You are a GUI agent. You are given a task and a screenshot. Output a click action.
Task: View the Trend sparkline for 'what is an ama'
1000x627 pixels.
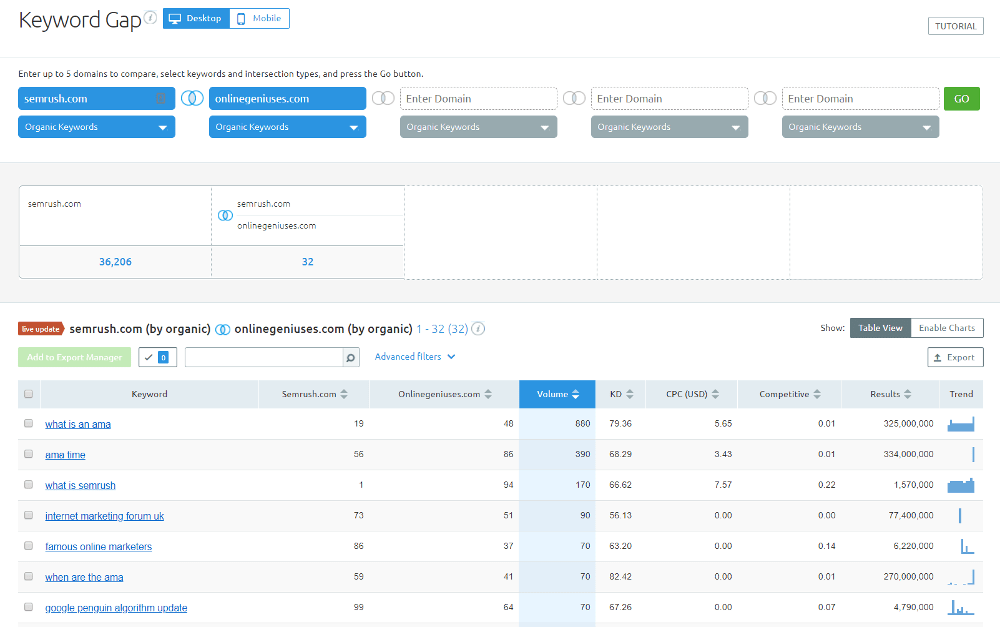961,423
